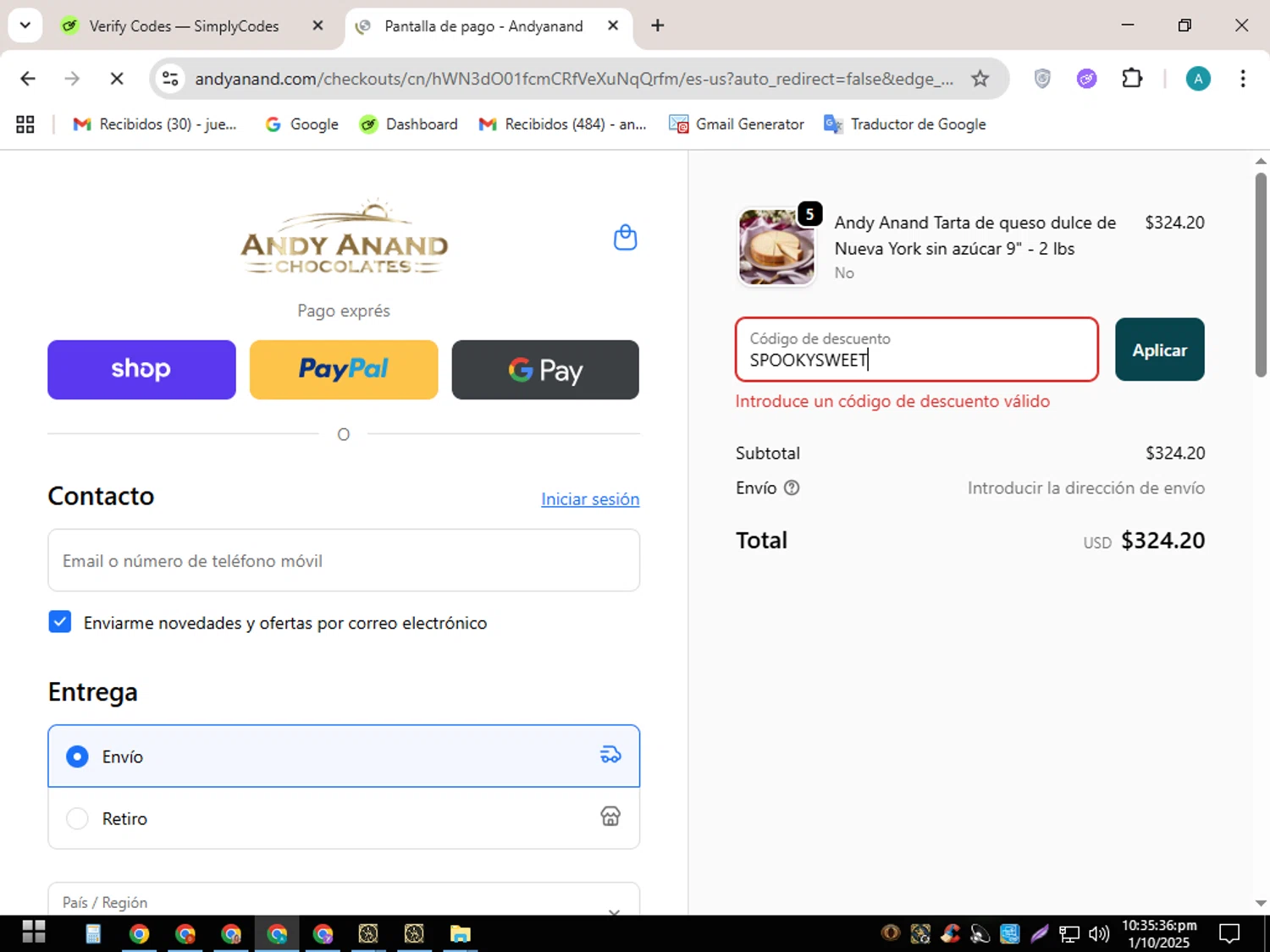
Task: Click the Total amount $324.20
Action: point(1162,540)
